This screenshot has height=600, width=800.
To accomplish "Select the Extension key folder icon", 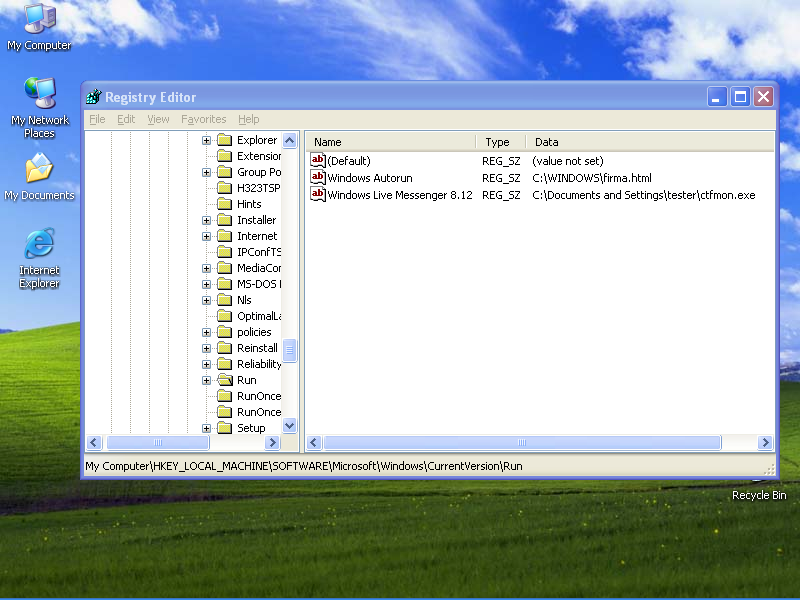I will [x=224, y=156].
